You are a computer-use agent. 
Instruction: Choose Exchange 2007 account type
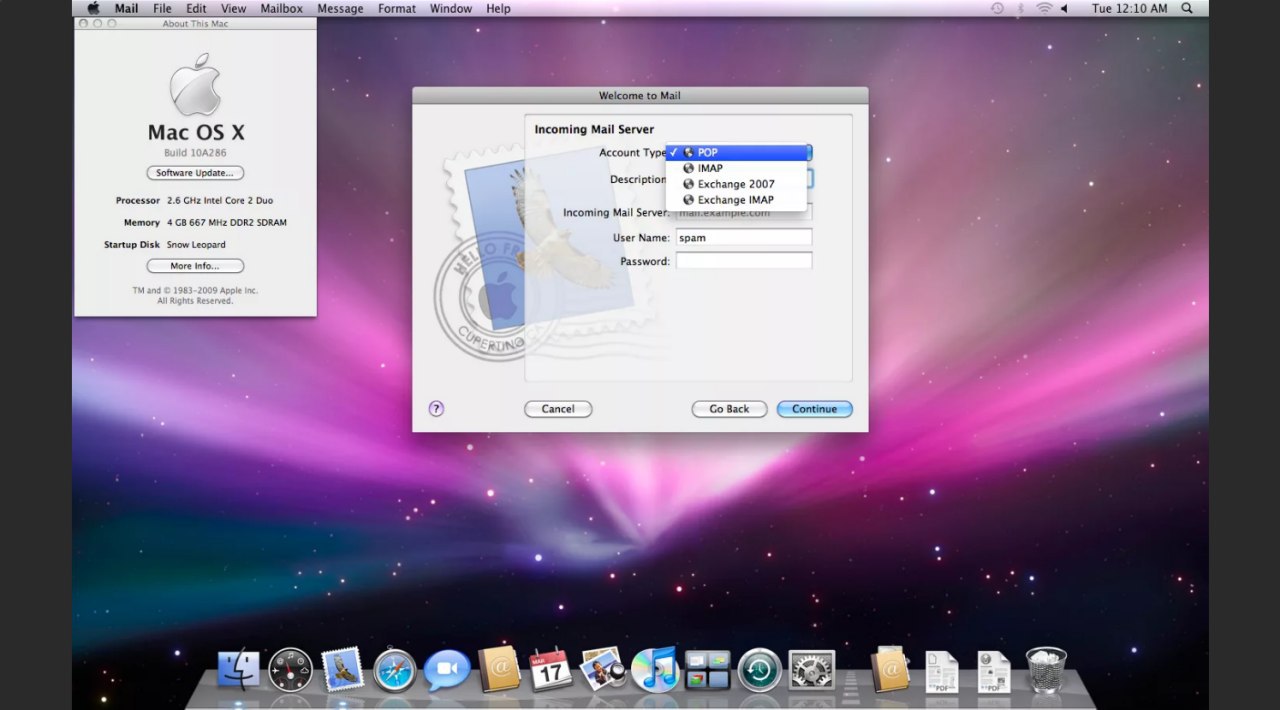(736, 184)
